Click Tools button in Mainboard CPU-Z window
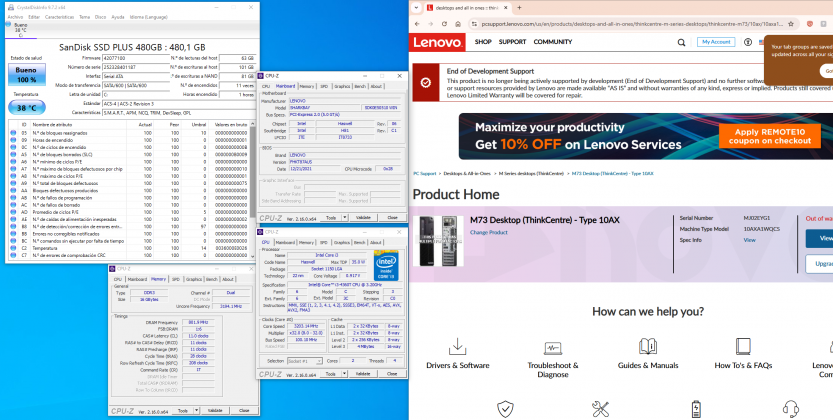This screenshot has height=420, width=833. pos(332,217)
